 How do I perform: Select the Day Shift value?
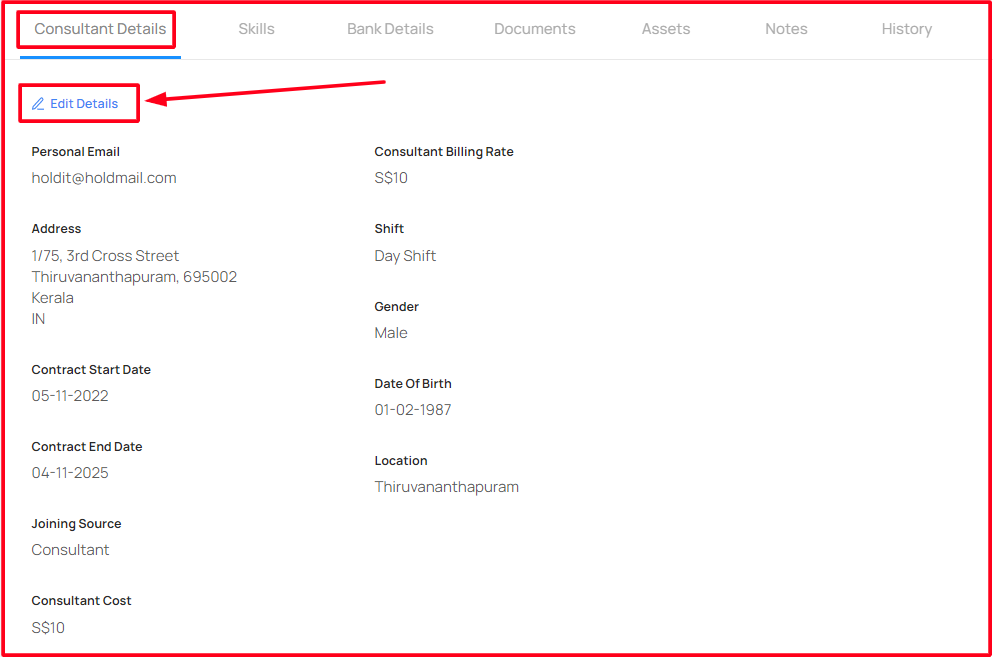point(405,256)
